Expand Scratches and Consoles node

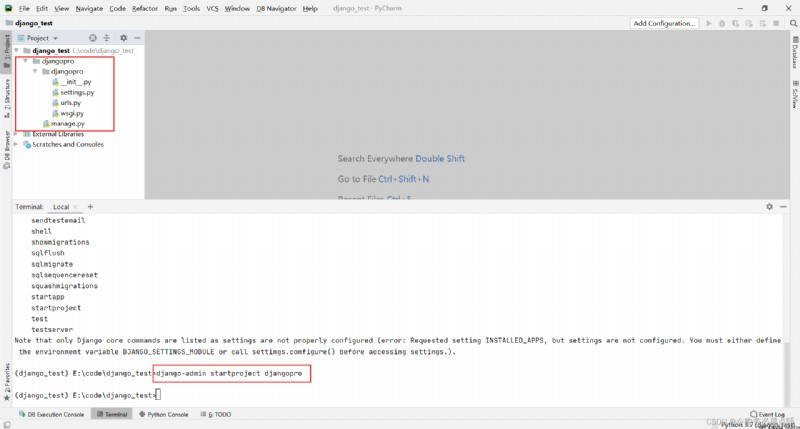coord(17,144)
